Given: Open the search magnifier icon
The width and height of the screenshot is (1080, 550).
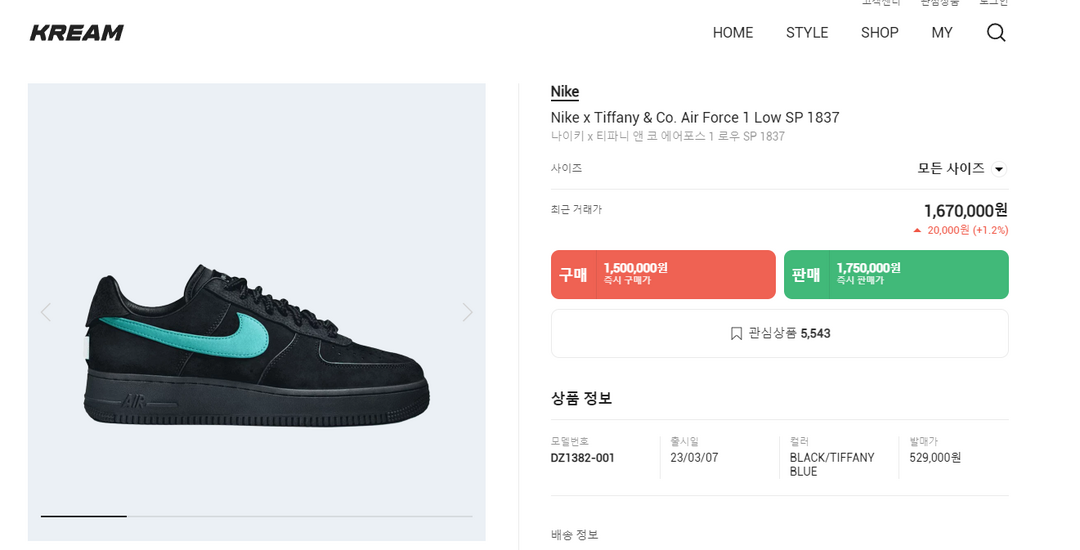Looking at the screenshot, I should (x=996, y=33).
